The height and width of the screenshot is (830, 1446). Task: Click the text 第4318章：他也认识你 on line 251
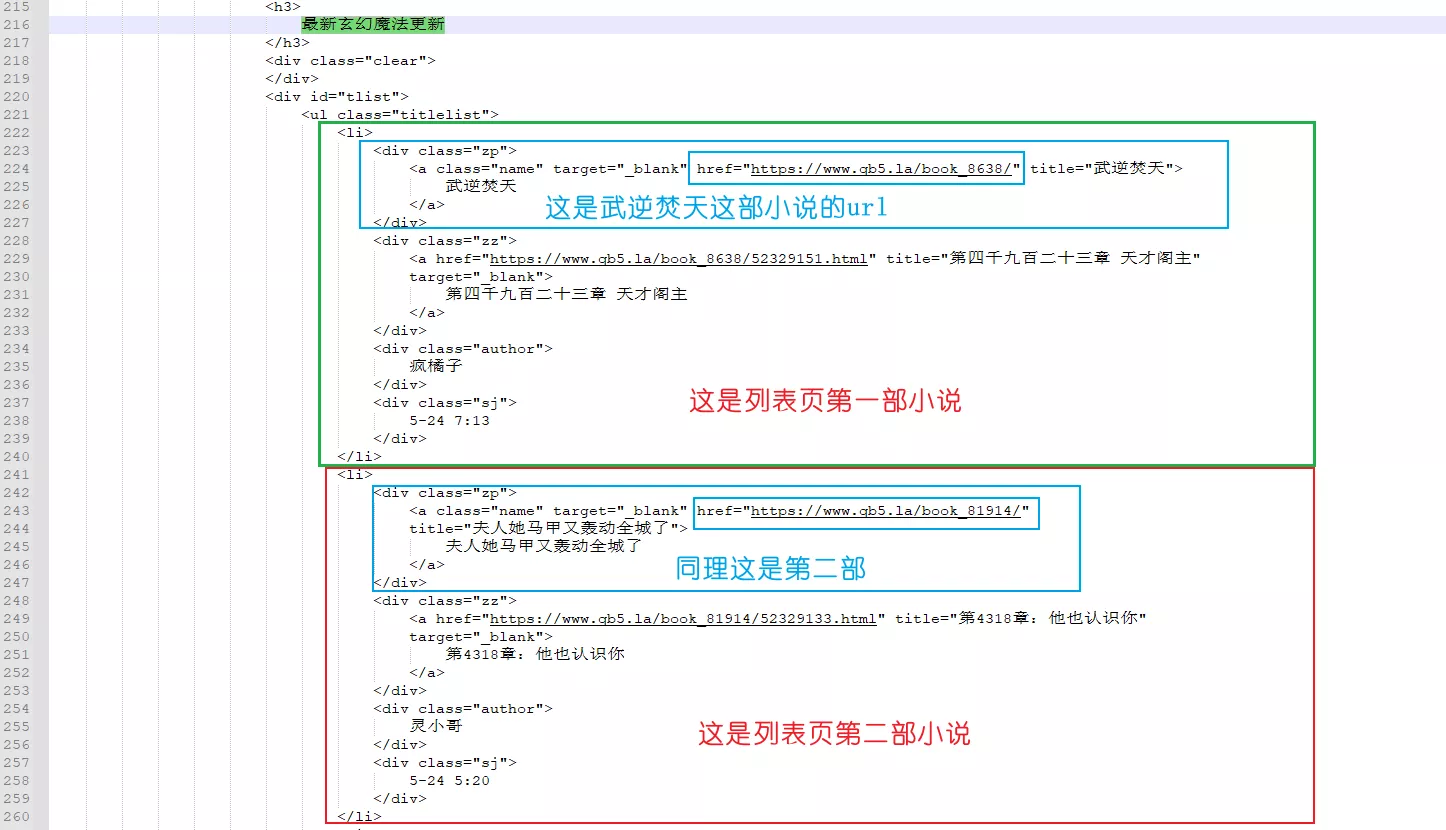tap(535, 655)
